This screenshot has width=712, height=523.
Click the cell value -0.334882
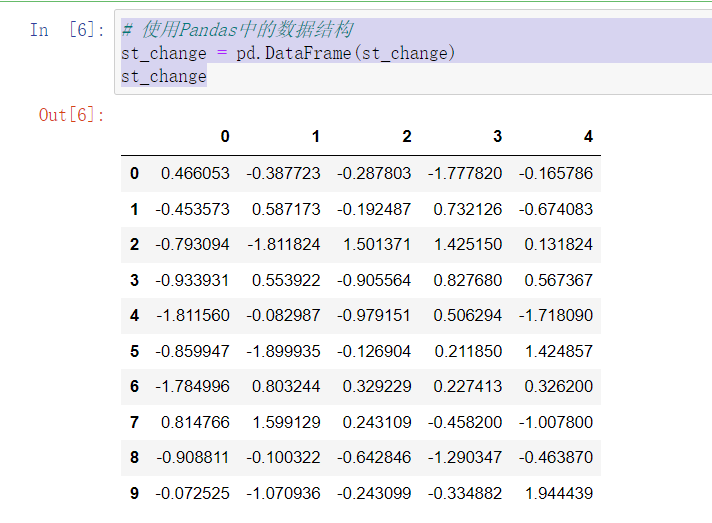point(465,493)
